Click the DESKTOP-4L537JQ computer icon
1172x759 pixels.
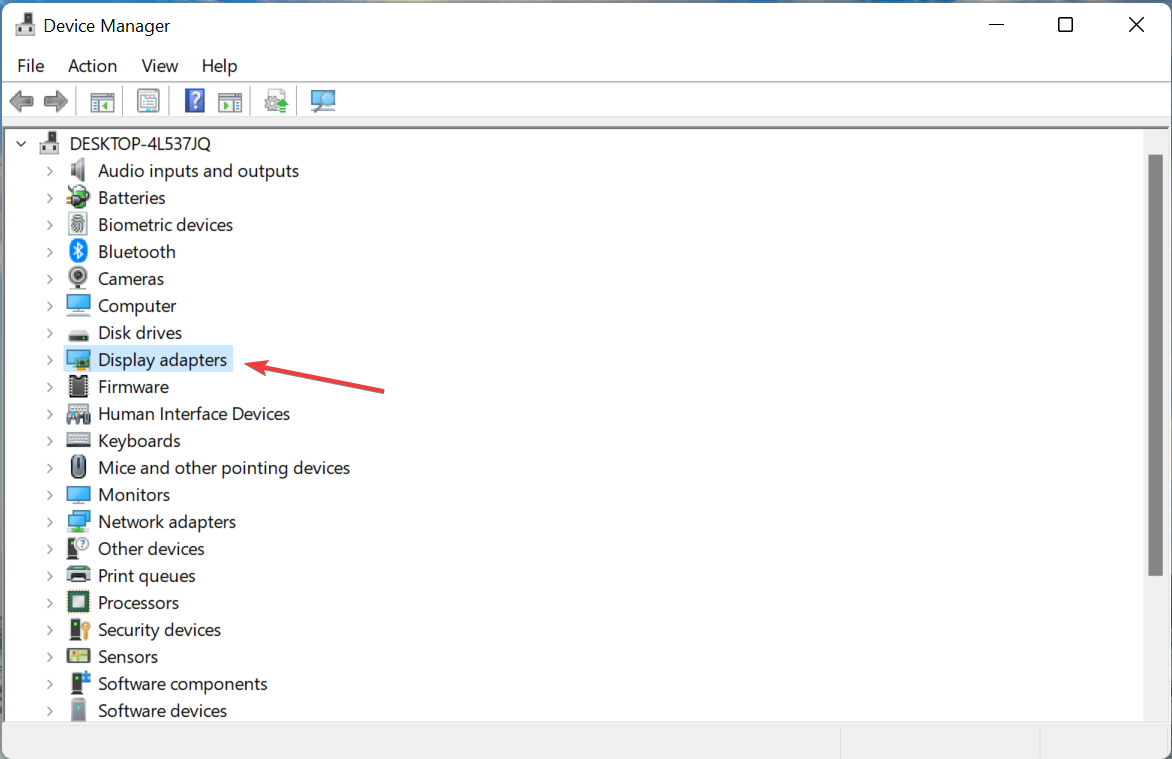pos(50,143)
